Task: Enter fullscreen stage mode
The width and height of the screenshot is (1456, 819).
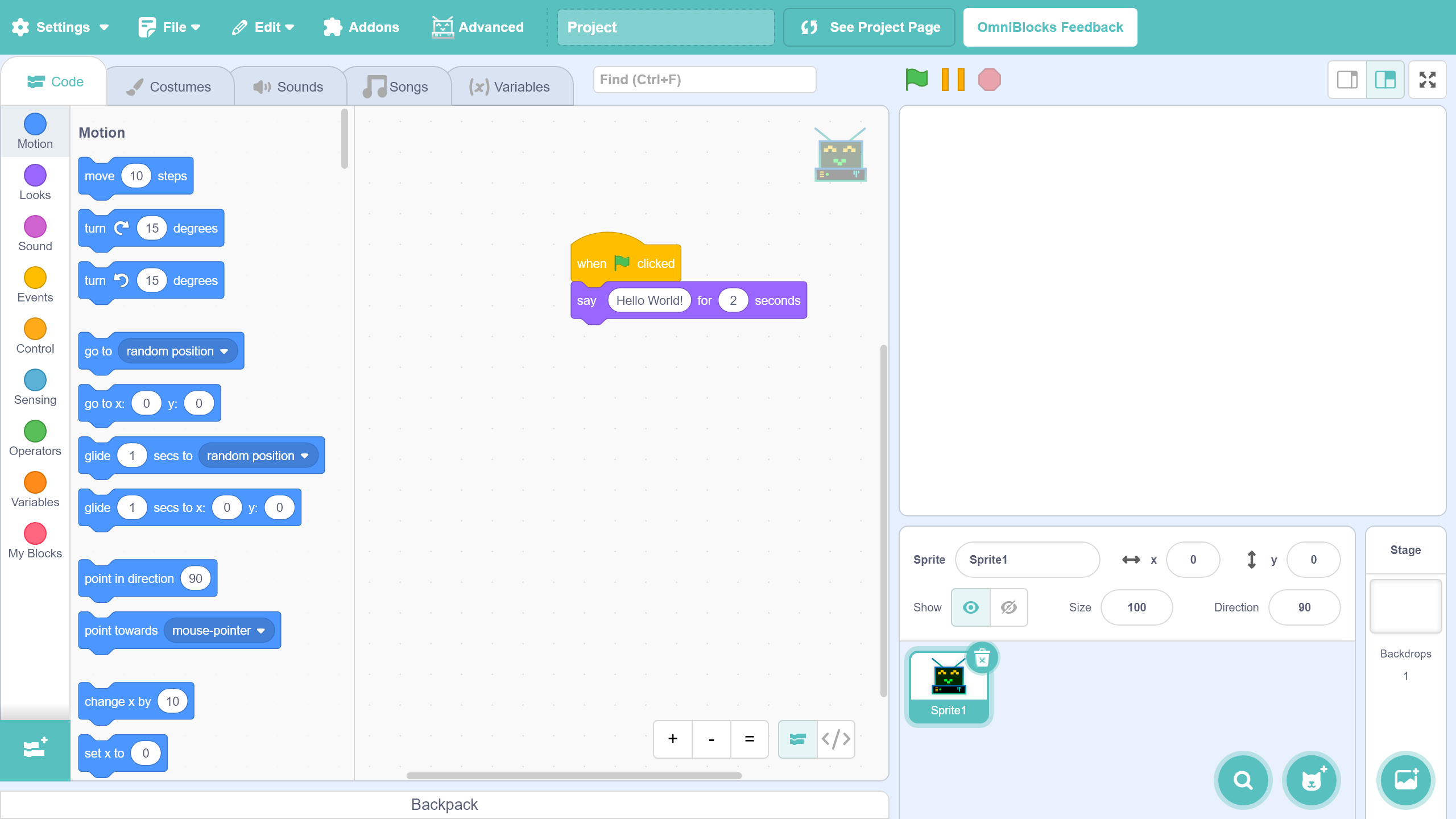Action: pyautogui.click(x=1427, y=80)
